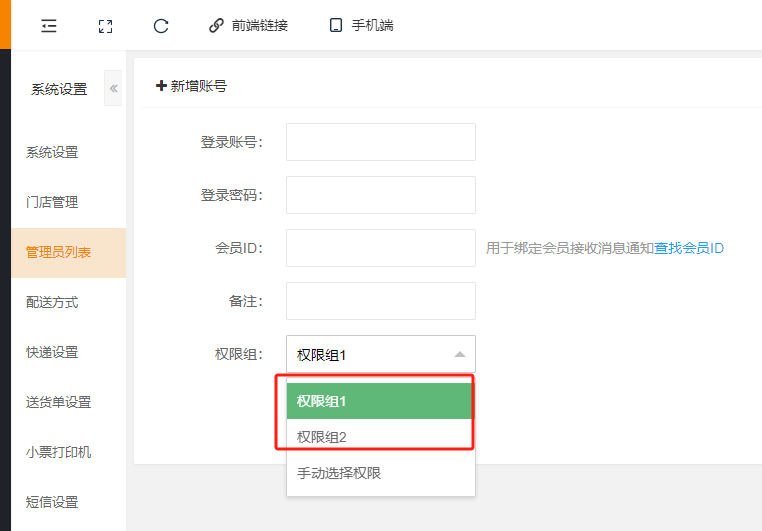Go to 门店管理 in the sidebar

coord(52,202)
